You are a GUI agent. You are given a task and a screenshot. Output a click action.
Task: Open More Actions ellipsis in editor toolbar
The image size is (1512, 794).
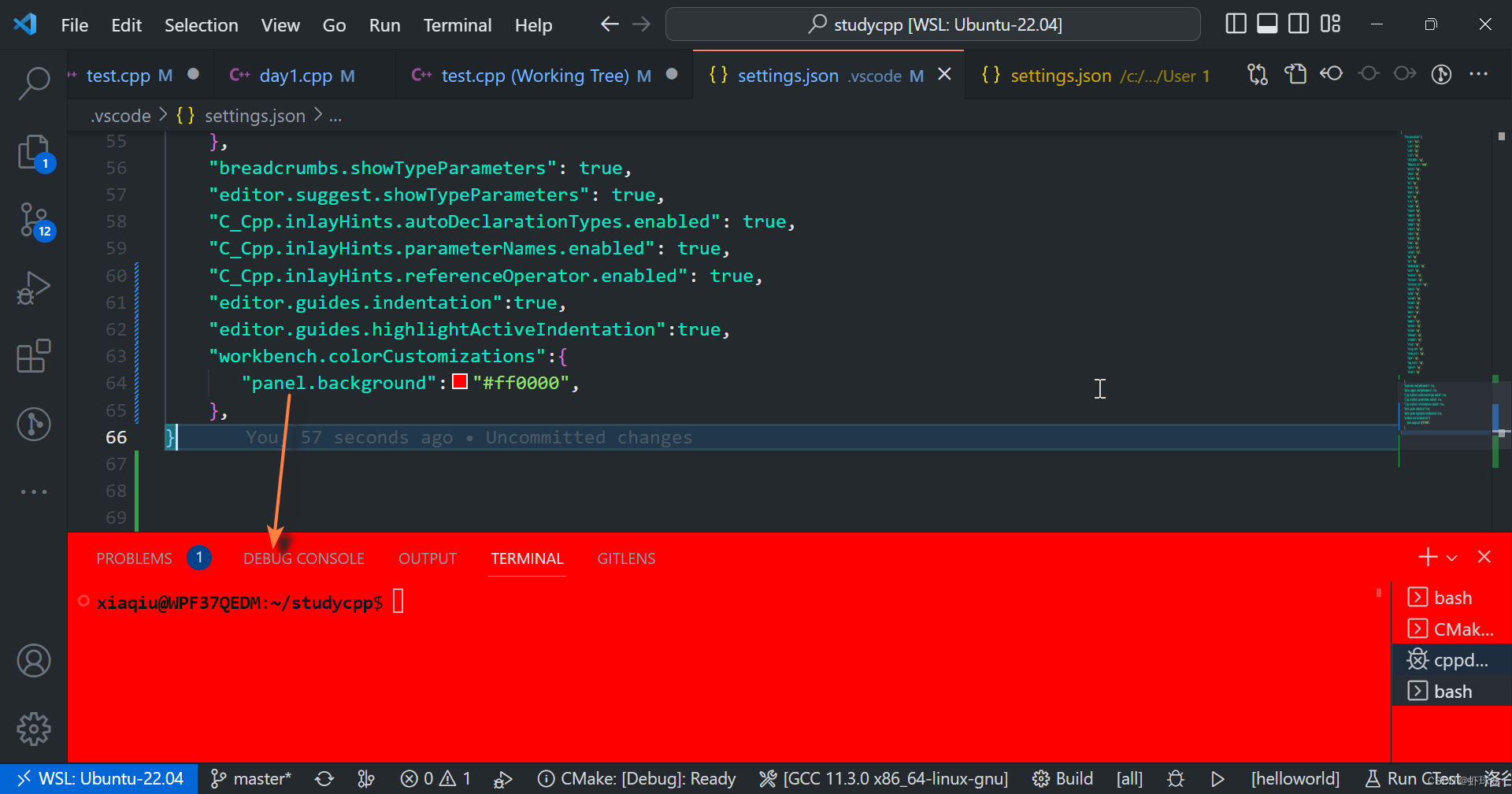coord(1479,74)
